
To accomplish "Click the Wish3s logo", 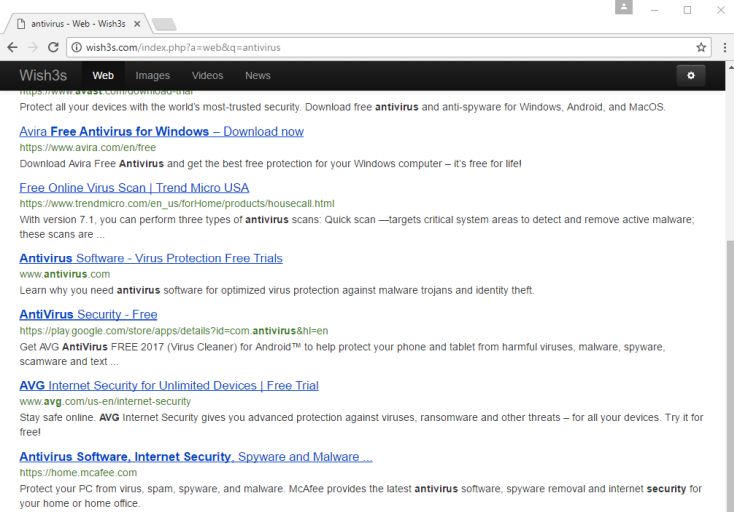I will click(43, 75).
